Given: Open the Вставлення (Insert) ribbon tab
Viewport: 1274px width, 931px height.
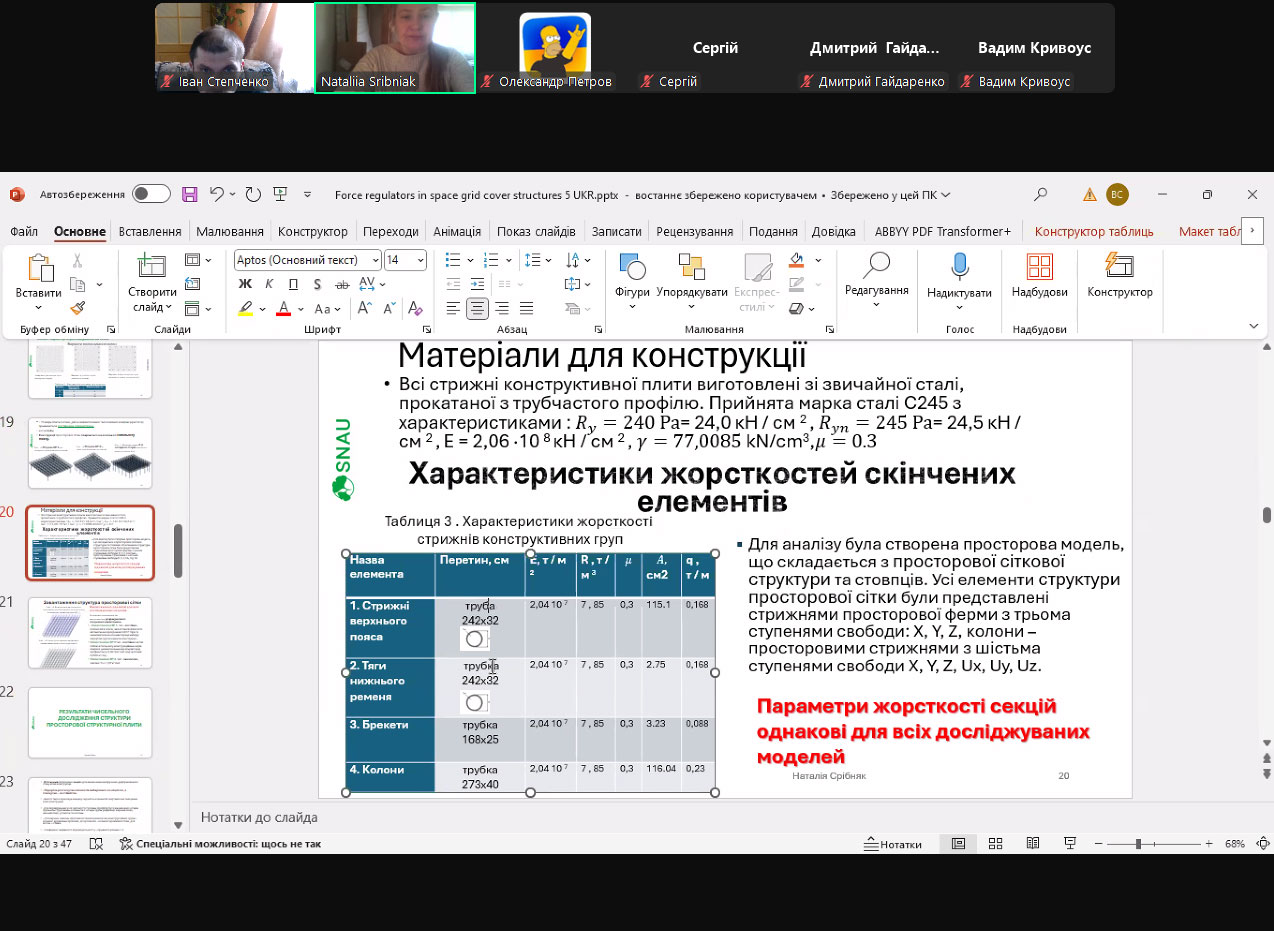Looking at the screenshot, I should 150,231.
